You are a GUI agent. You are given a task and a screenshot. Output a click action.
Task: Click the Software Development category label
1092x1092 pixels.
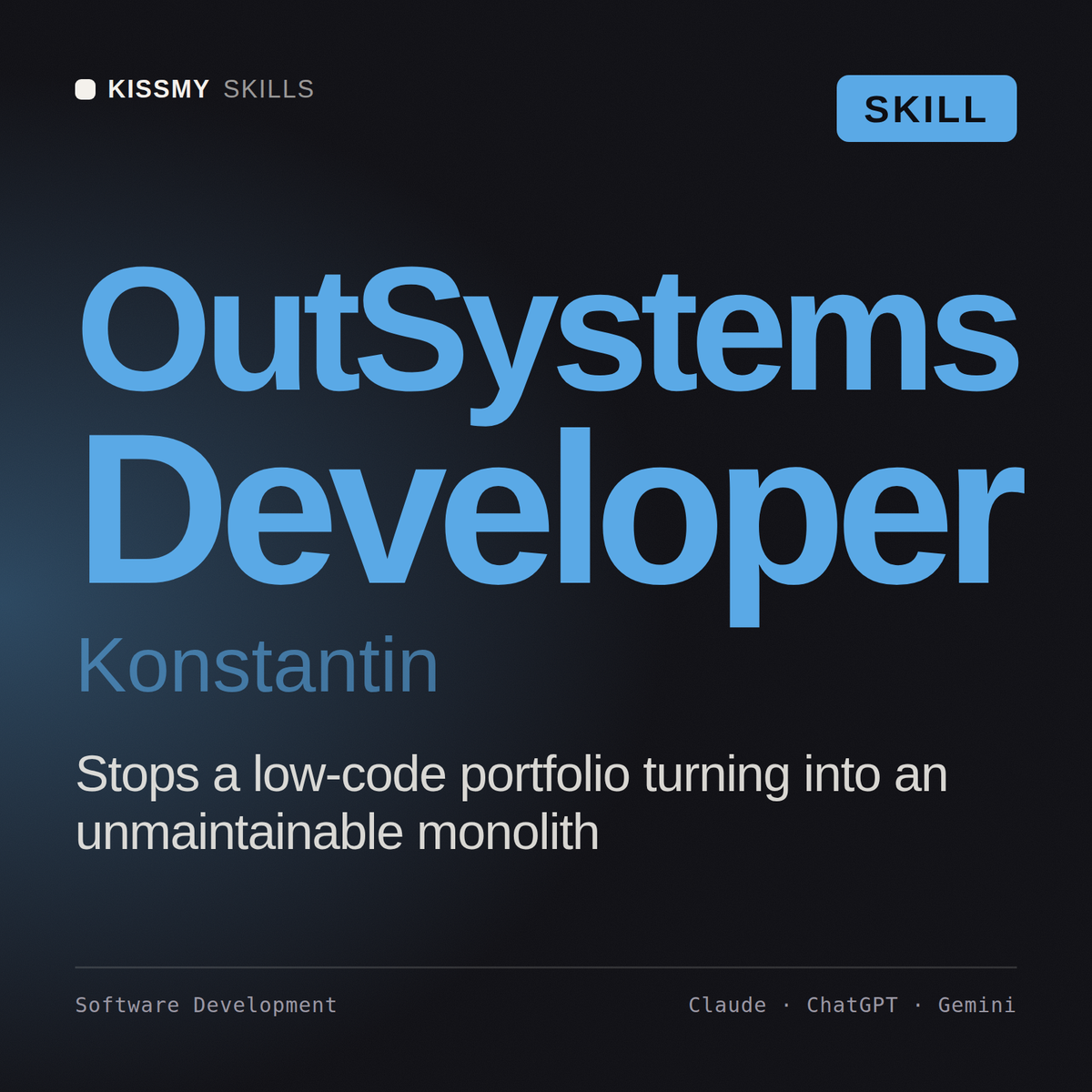coord(206,1005)
